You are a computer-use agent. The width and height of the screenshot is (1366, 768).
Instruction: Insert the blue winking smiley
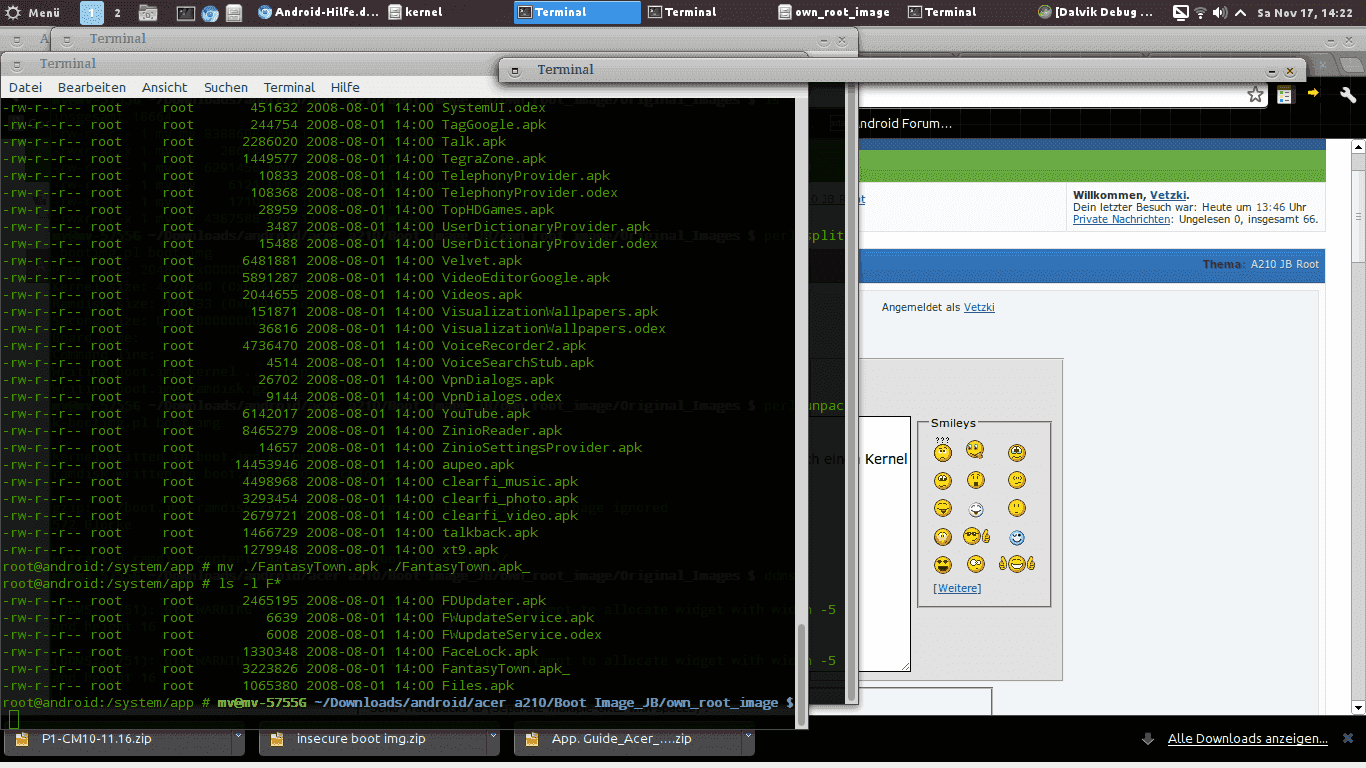click(1017, 538)
